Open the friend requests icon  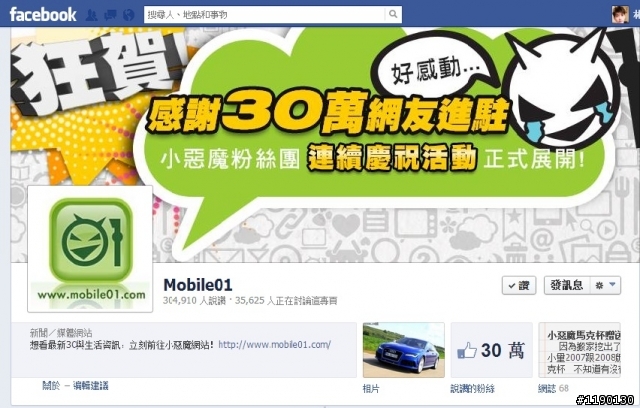(x=91, y=15)
